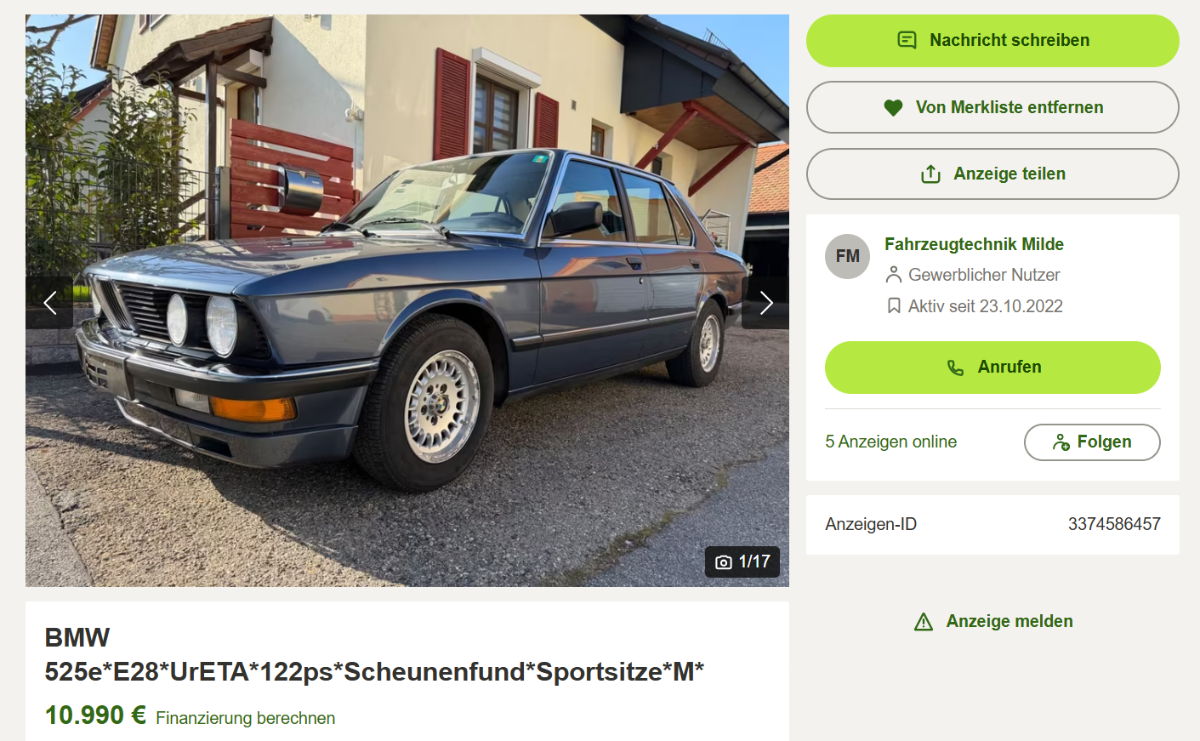Click the chat bubble icon in Nachricht schreiben
This screenshot has height=741, width=1200.
tap(907, 41)
